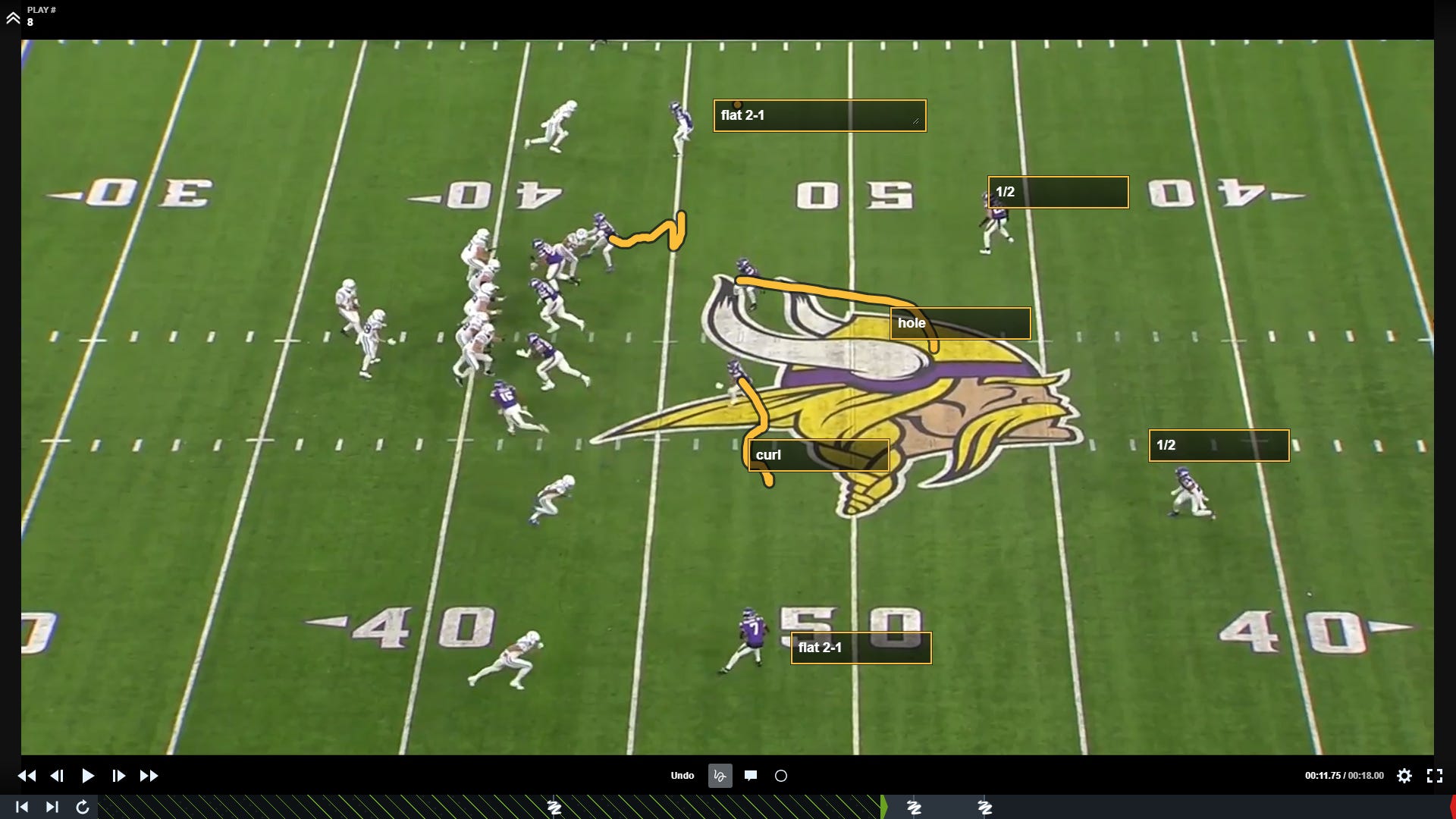The width and height of the screenshot is (1456, 819).
Task: Click the replay loop icon
Action: click(x=83, y=807)
